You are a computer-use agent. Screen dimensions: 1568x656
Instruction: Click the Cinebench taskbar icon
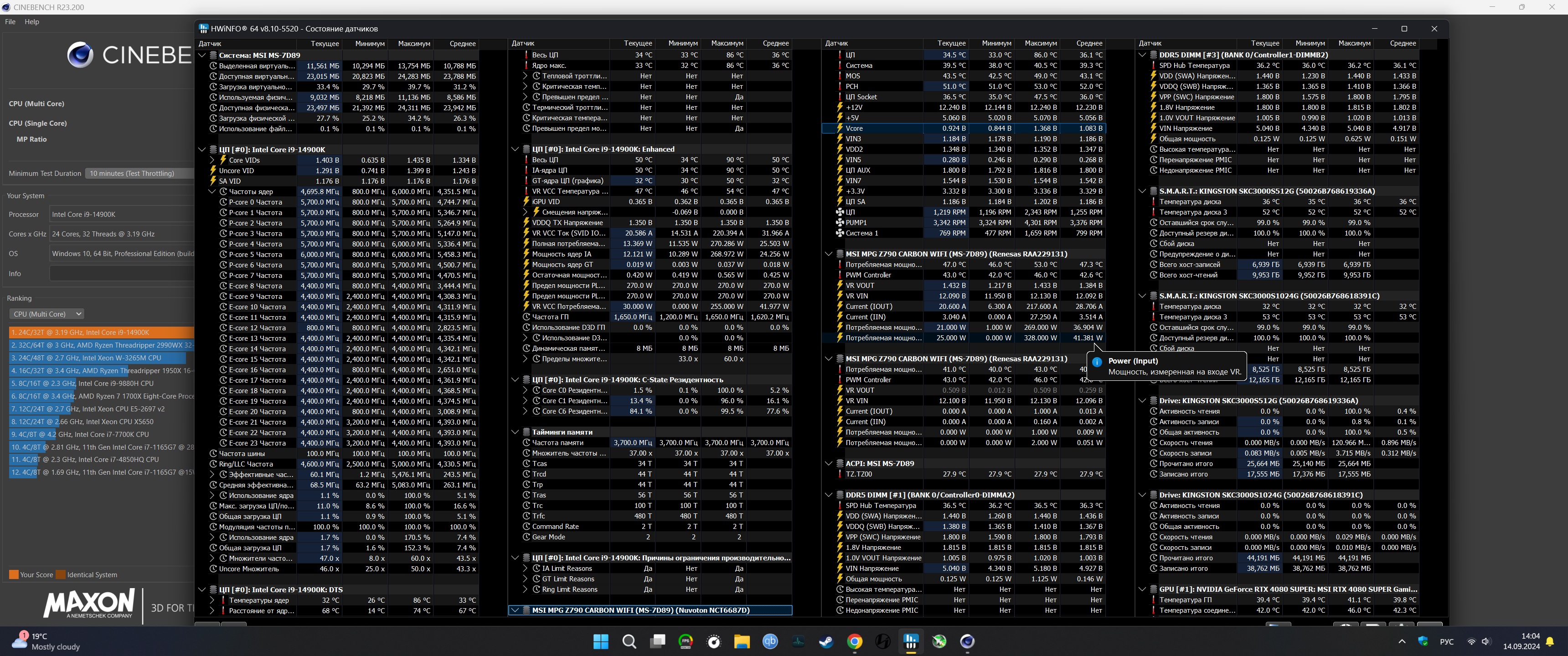click(967, 641)
